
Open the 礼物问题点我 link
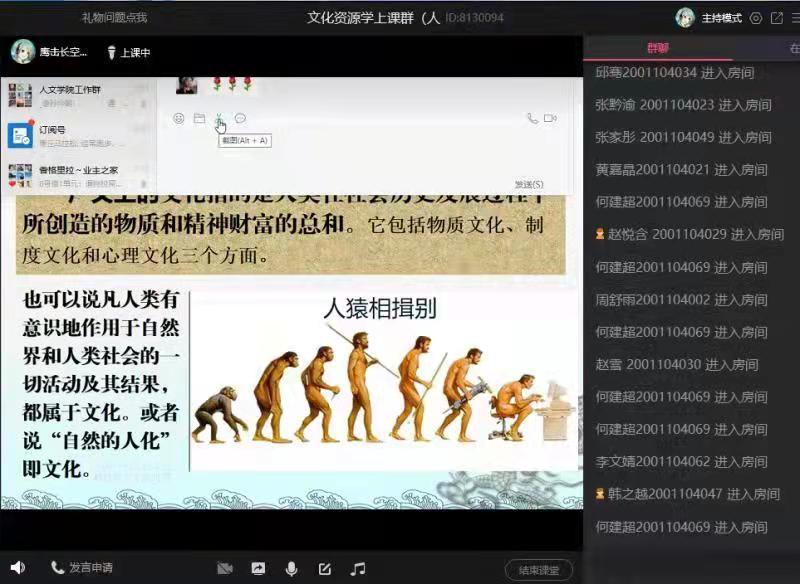pos(114,17)
